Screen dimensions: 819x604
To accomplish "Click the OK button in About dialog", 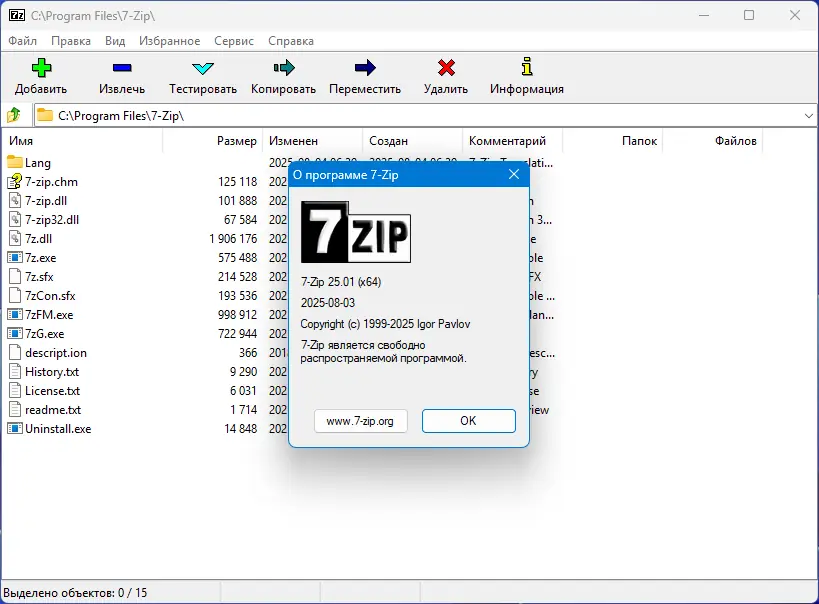I will [469, 421].
